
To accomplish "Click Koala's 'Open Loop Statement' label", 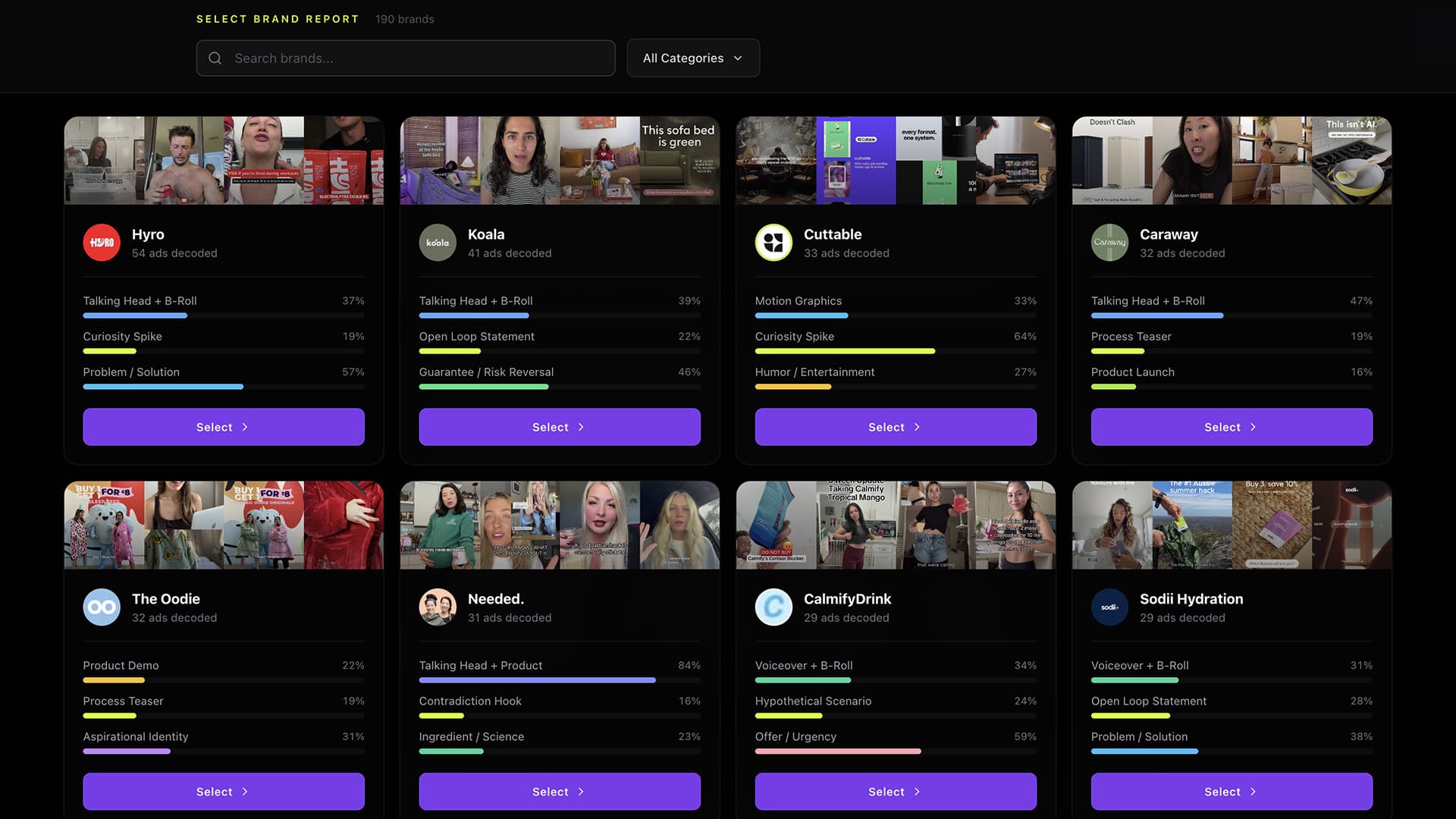I will click(x=476, y=337).
